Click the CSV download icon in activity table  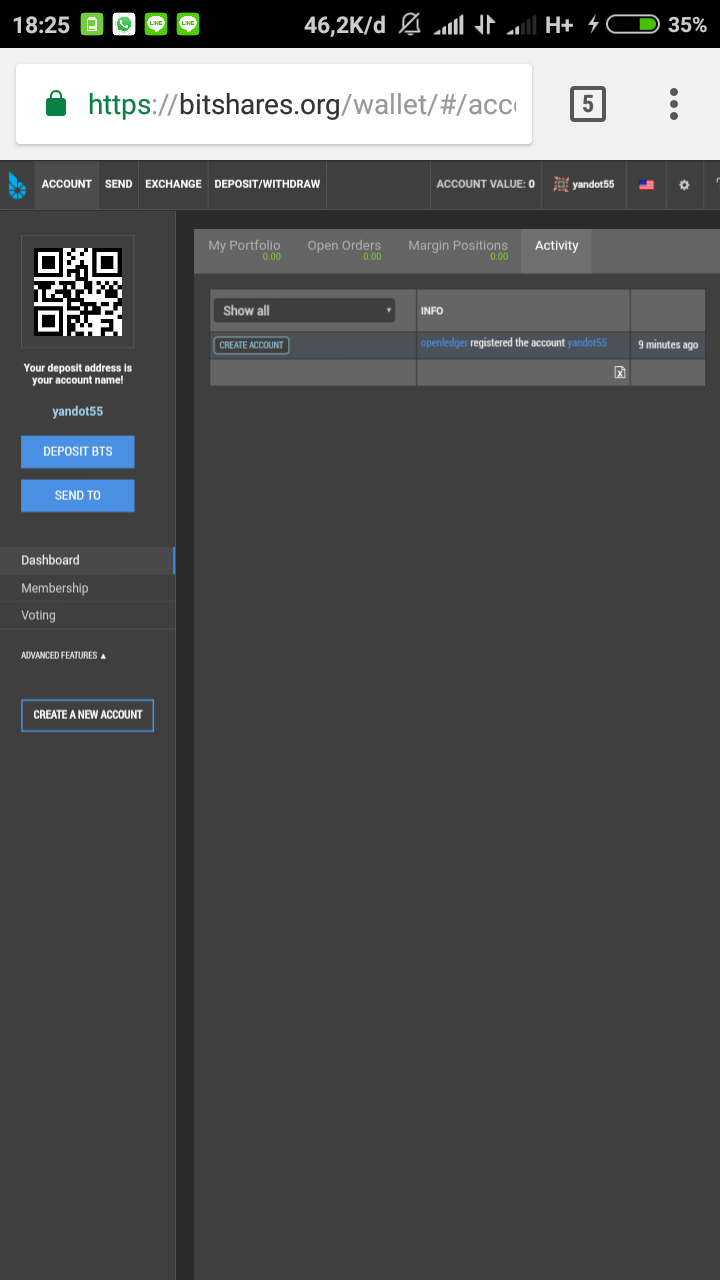(620, 372)
